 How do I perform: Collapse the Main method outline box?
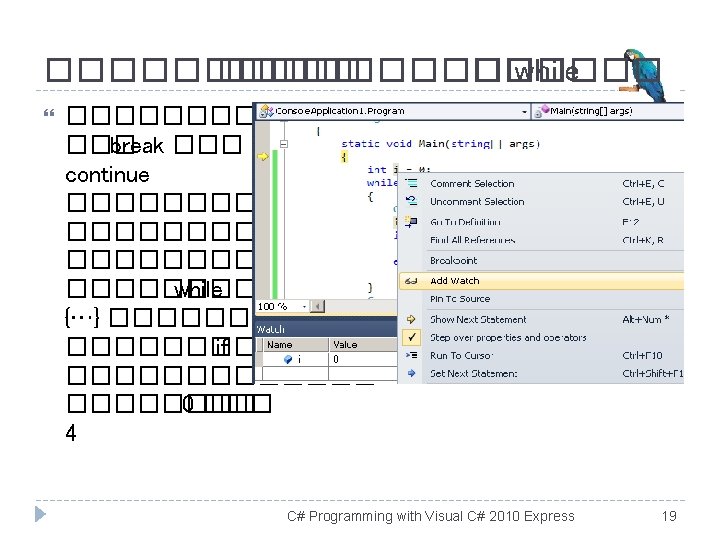tap(284, 144)
